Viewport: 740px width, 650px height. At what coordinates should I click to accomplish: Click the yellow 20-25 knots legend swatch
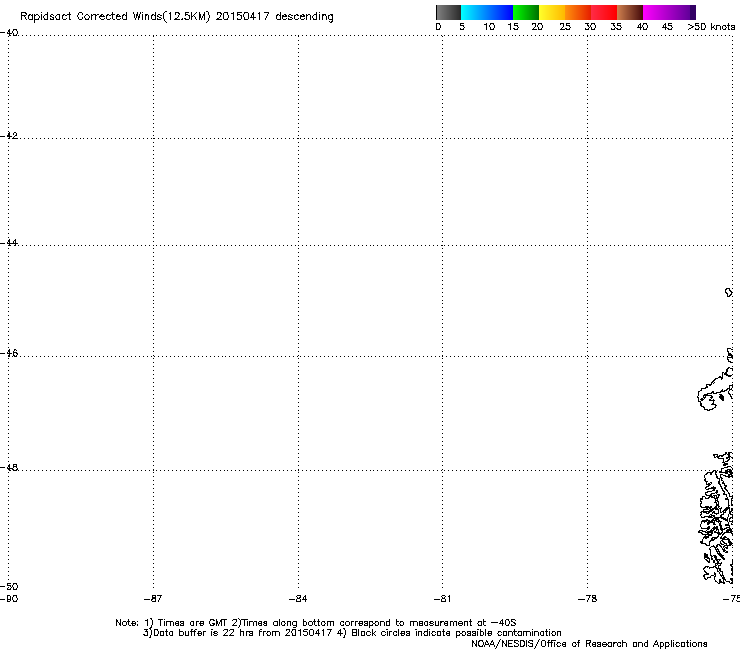552,12
